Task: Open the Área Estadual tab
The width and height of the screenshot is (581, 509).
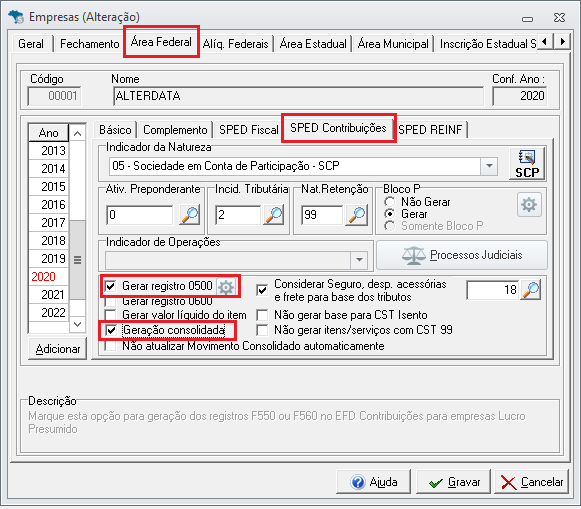Action: (x=313, y=44)
